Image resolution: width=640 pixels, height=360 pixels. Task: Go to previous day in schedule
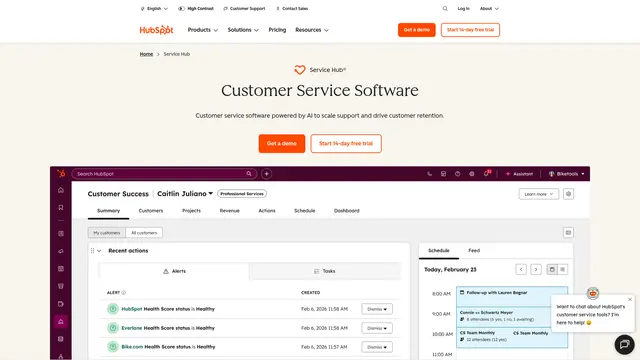pos(521,269)
